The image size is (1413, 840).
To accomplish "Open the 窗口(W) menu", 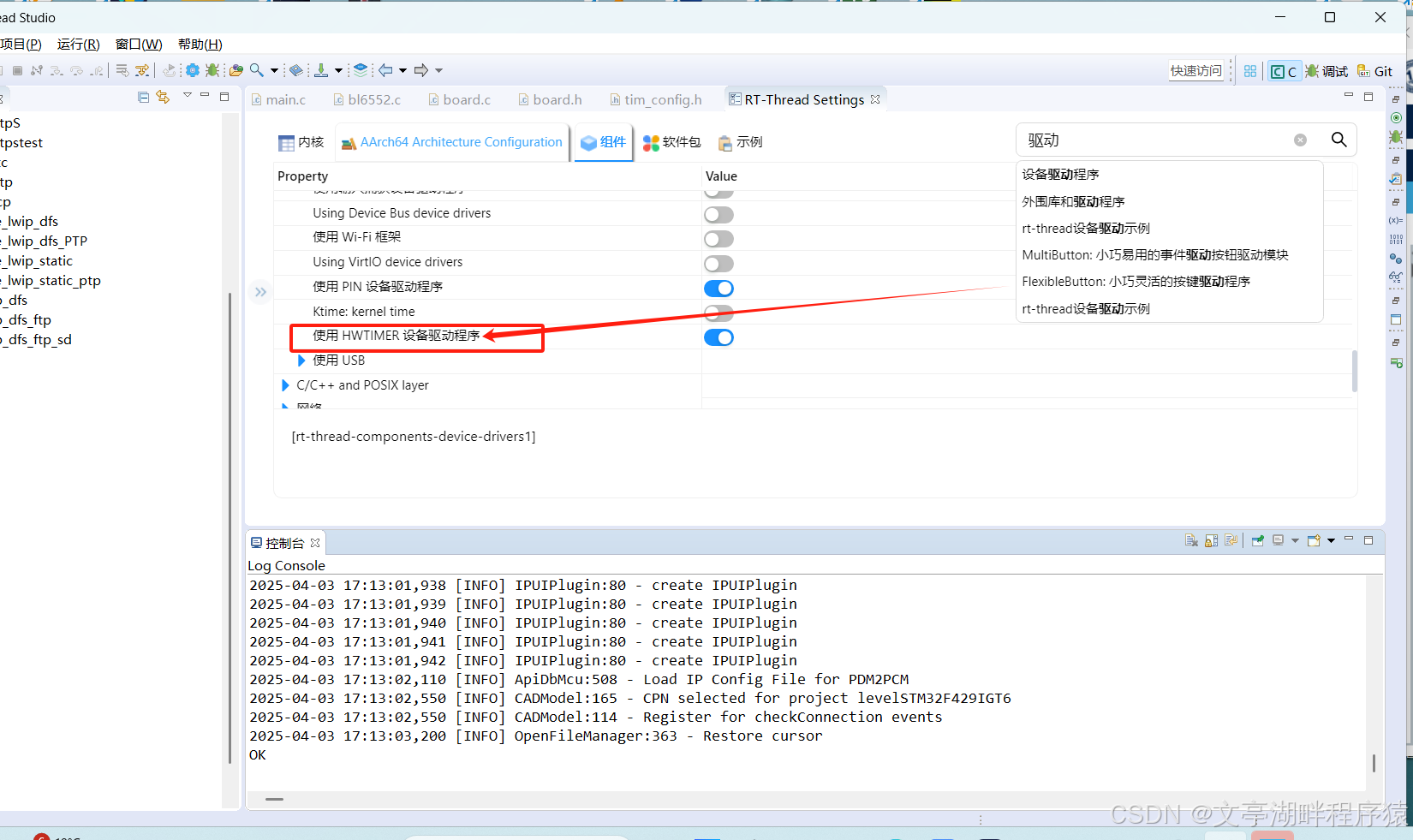I will pyautogui.click(x=137, y=44).
